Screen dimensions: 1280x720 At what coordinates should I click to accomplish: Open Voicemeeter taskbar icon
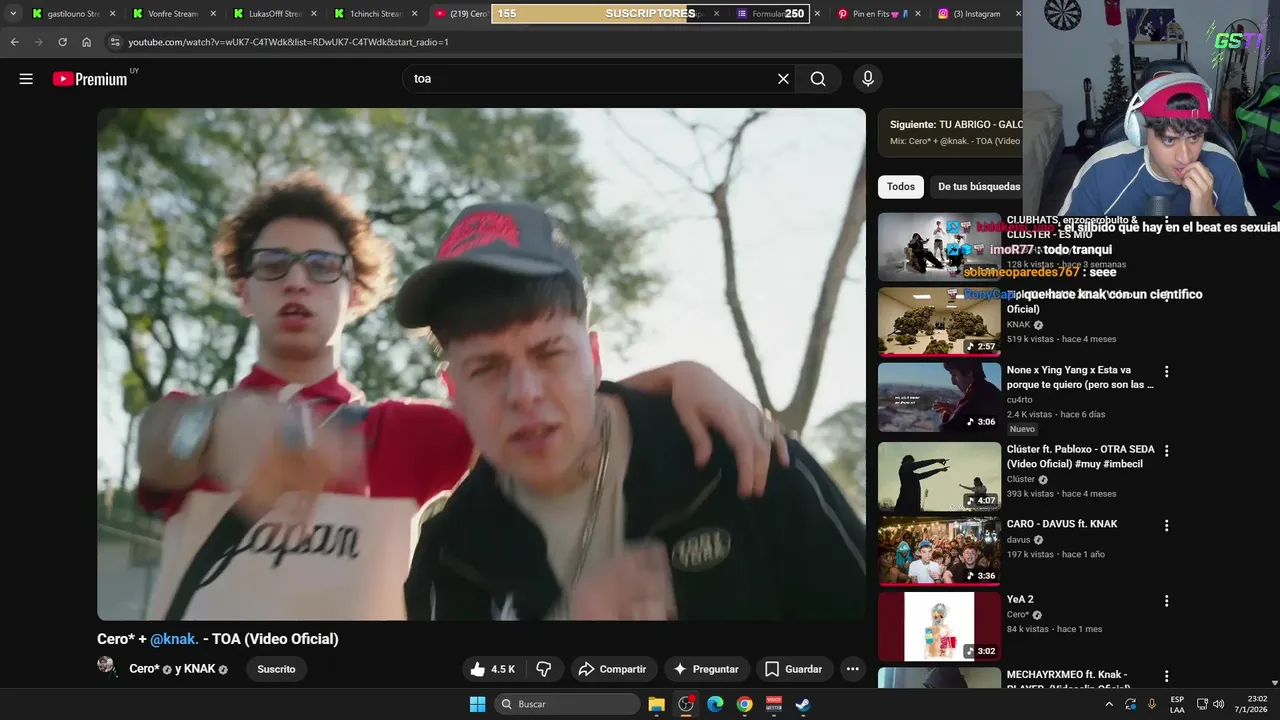click(774, 704)
